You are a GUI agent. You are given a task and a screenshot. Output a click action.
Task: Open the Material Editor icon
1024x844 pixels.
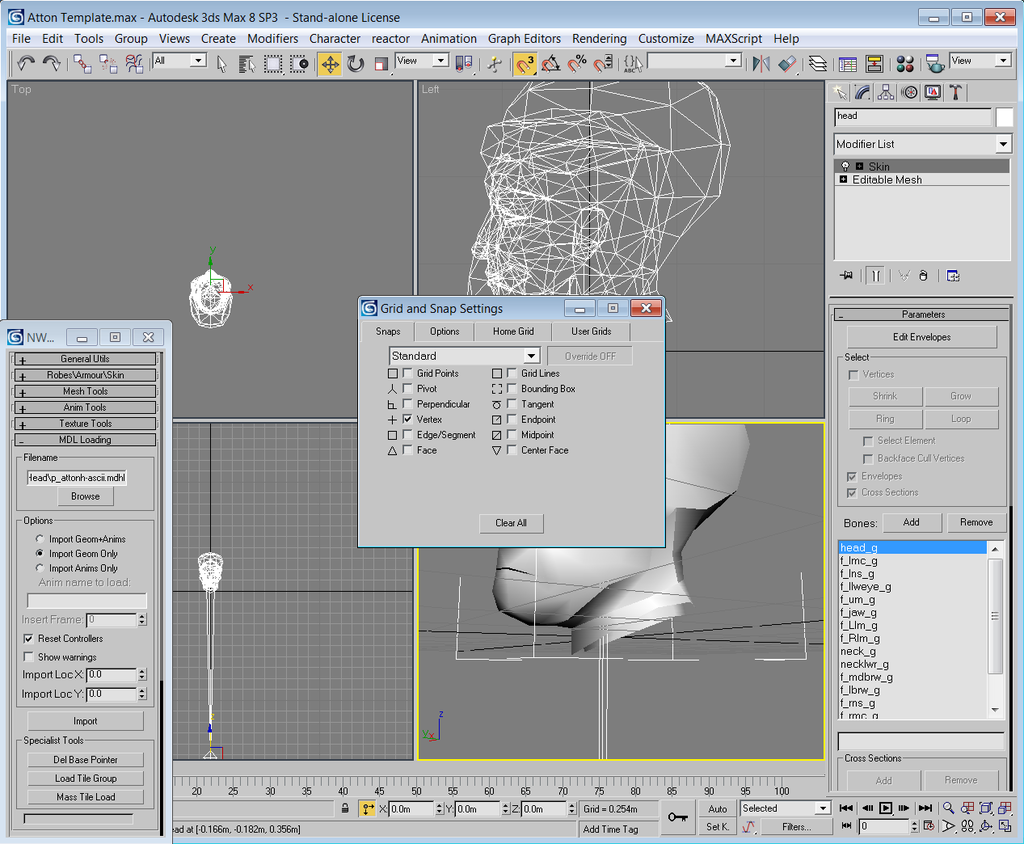coord(904,64)
